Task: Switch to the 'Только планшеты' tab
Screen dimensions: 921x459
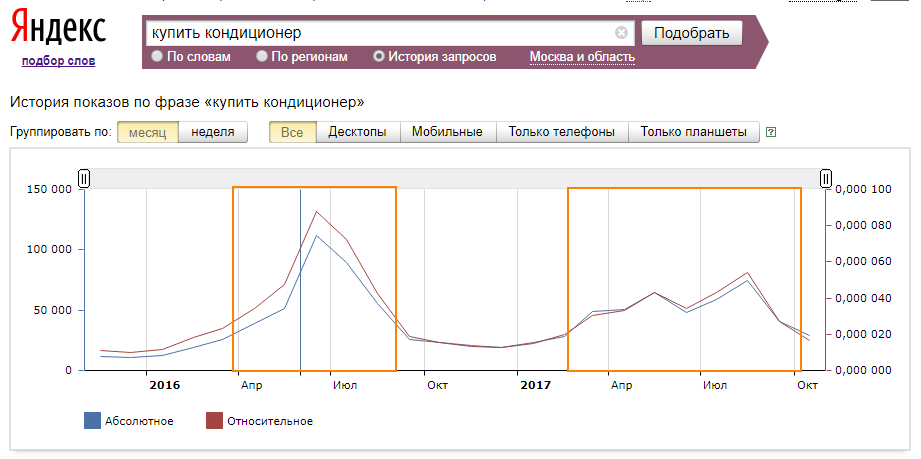Action: click(693, 132)
